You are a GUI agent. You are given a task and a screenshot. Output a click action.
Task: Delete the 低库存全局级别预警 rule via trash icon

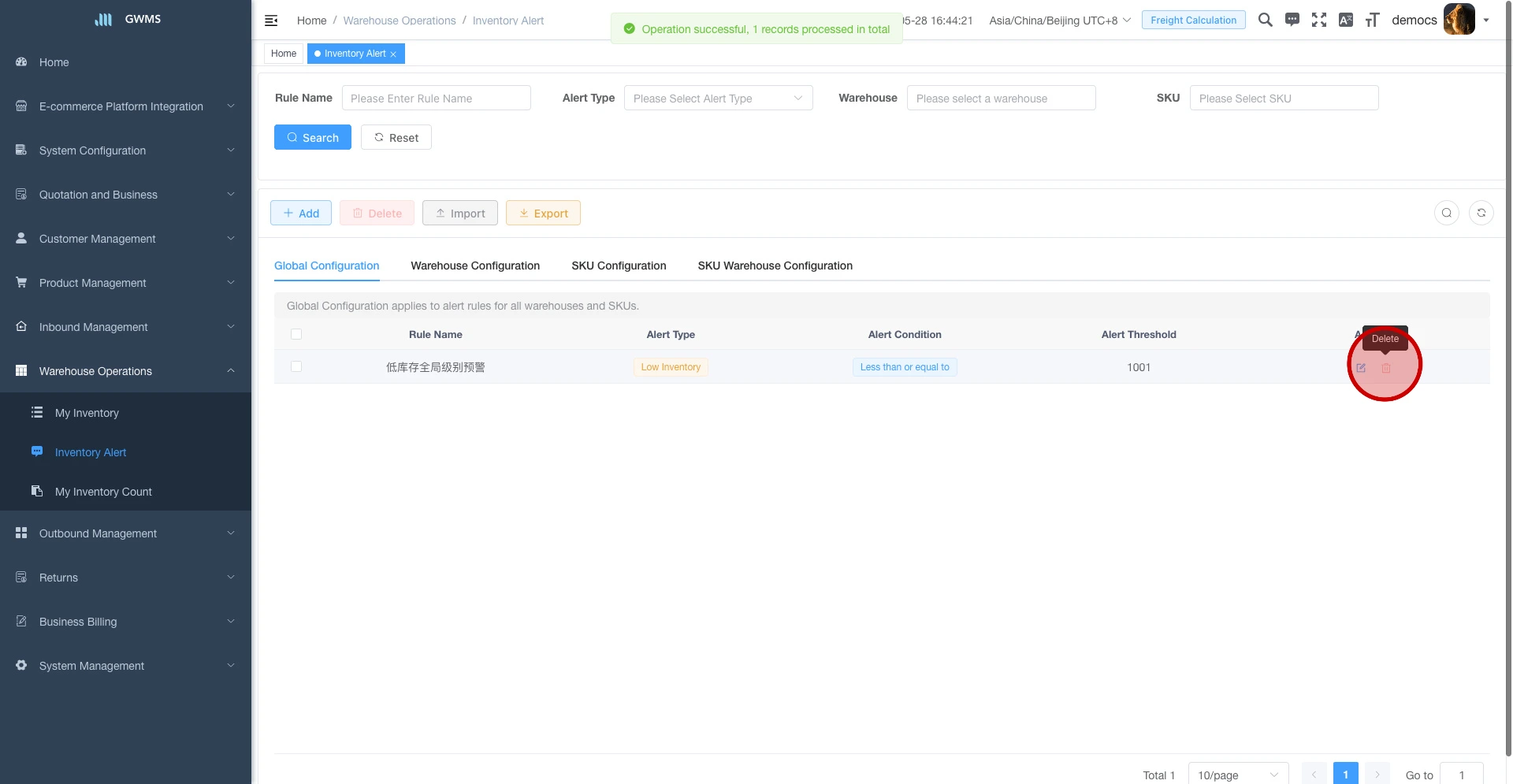pos(1386,368)
